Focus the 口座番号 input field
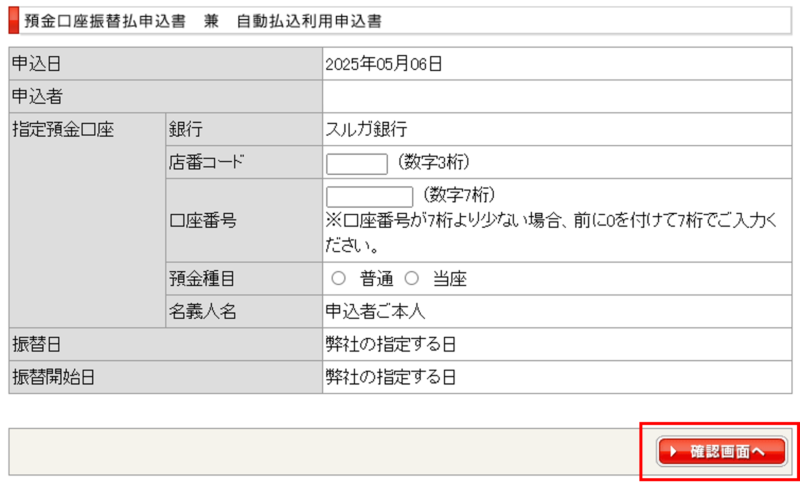 pyautogui.click(x=369, y=196)
